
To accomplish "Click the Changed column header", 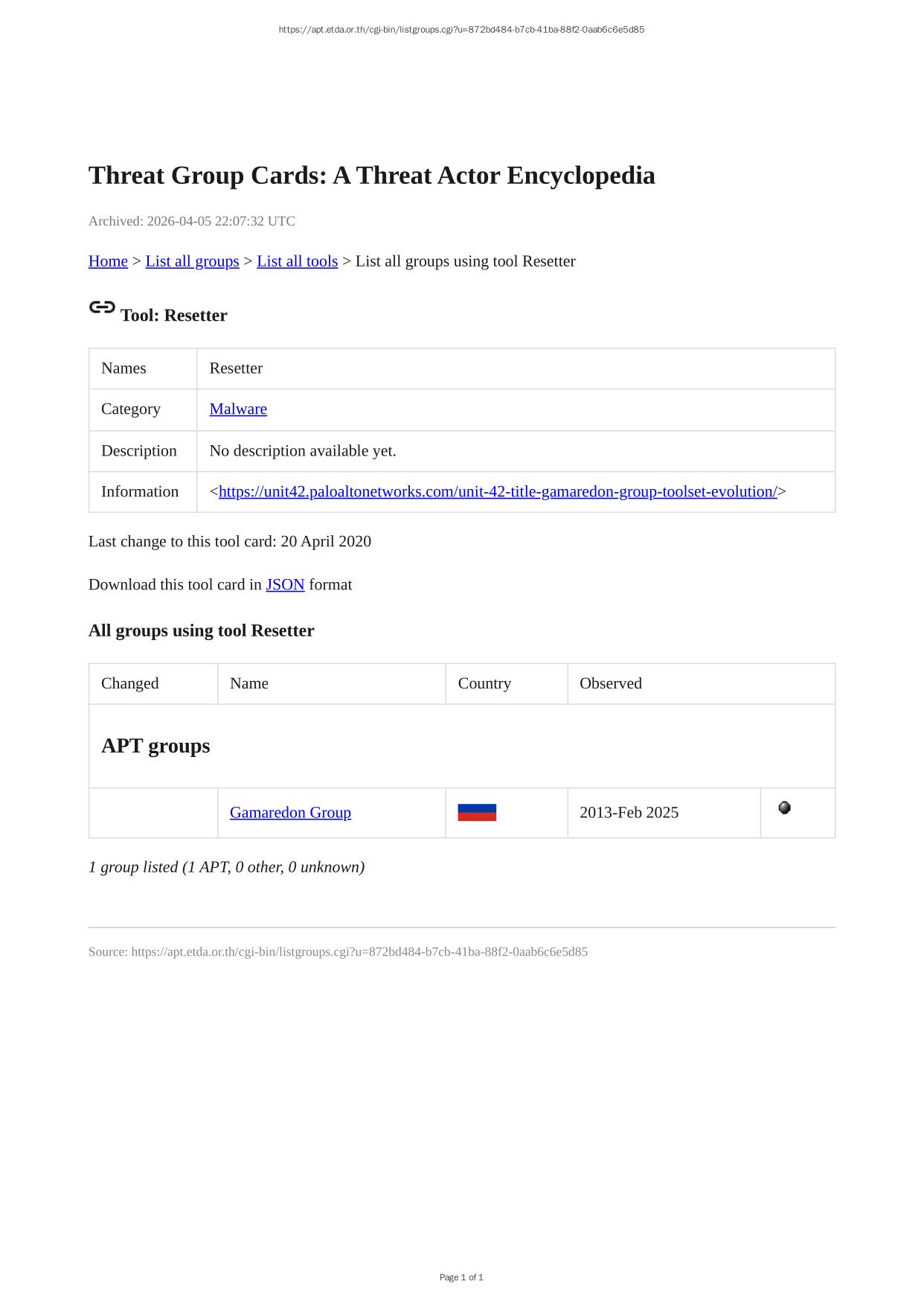I will [130, 683].
